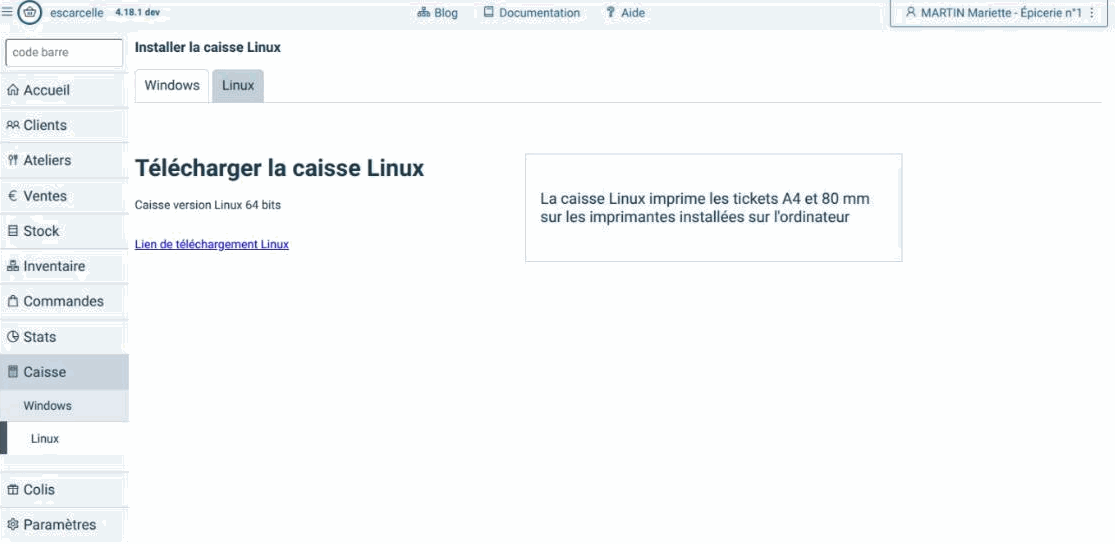
Task: Open the Documentation link
Action: click(x=532, y=13)
